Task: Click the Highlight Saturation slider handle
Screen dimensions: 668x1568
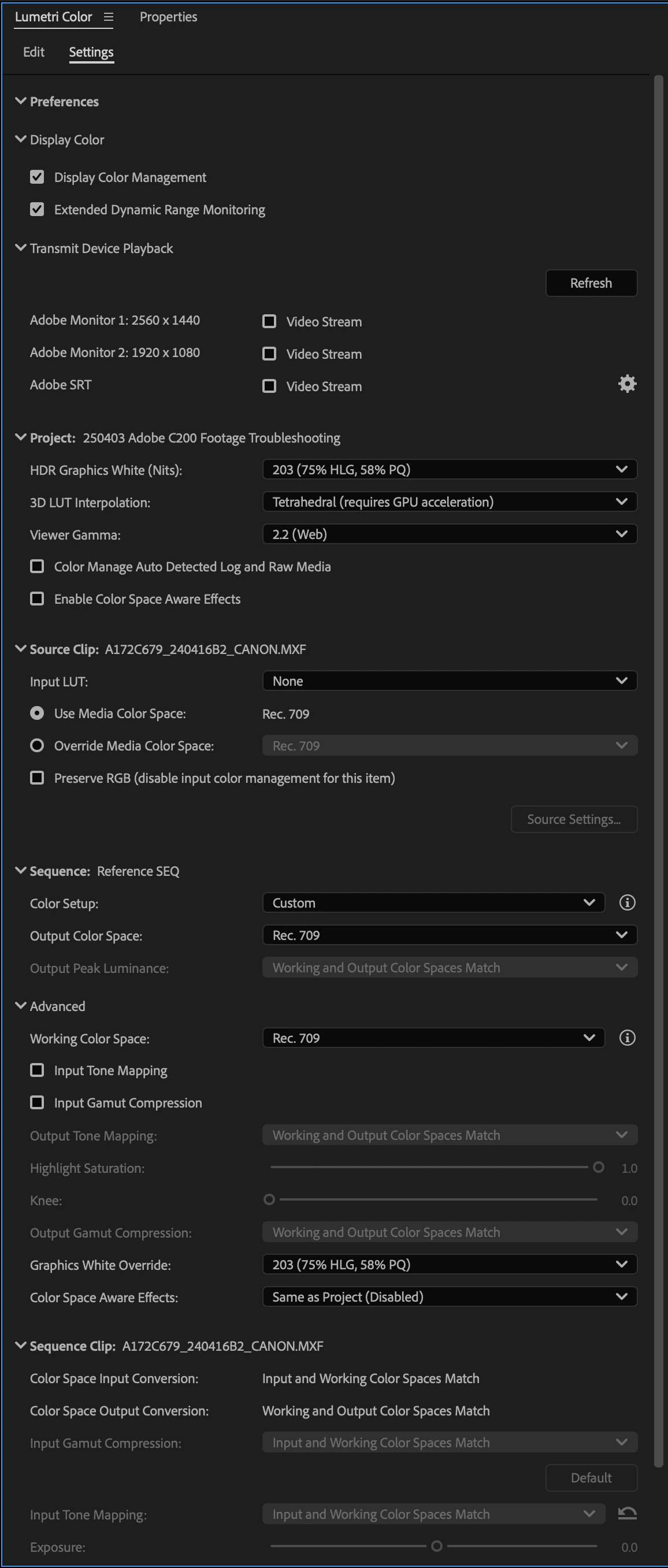Action: pos(599,1167)
